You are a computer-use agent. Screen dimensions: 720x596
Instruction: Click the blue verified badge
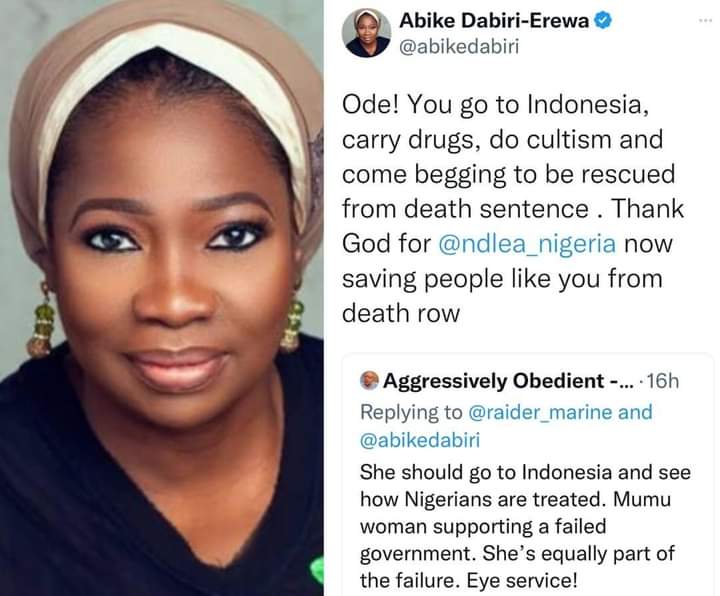603,20
